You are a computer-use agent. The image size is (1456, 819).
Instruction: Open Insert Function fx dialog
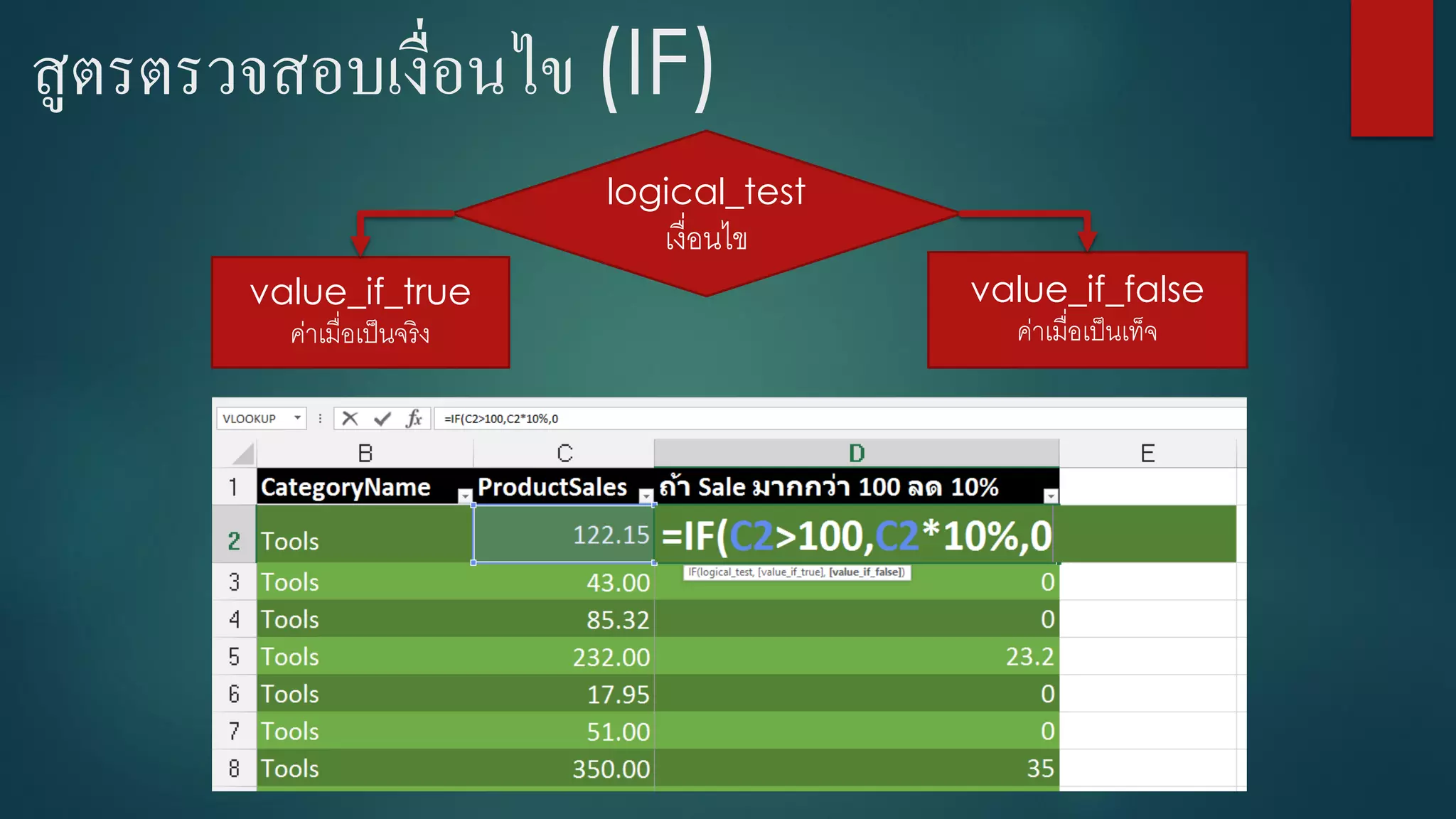[x=414, y=418]
